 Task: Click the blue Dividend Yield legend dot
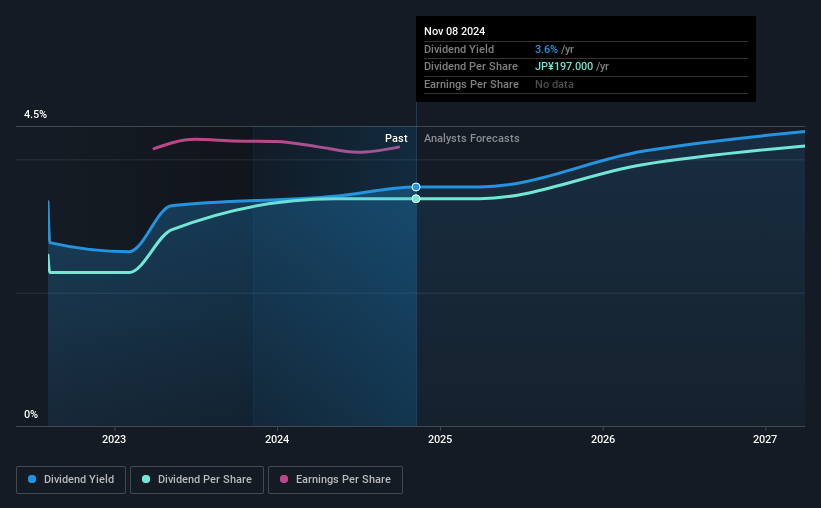[32, 479]
